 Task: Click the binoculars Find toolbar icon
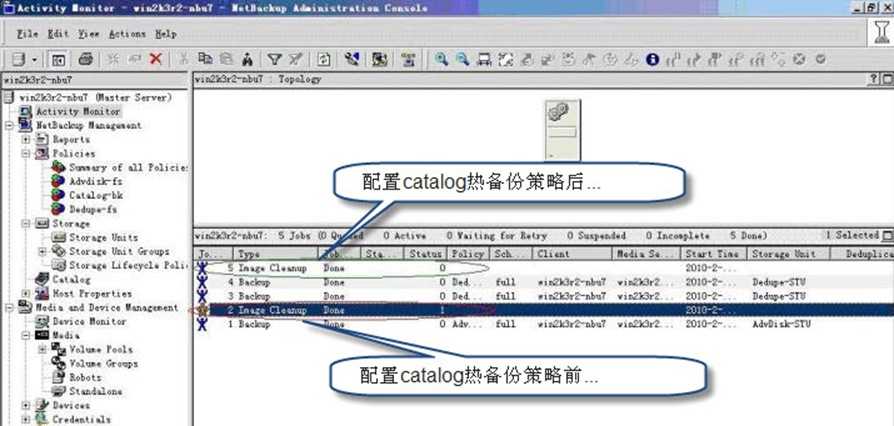click(x=247, y=59)
